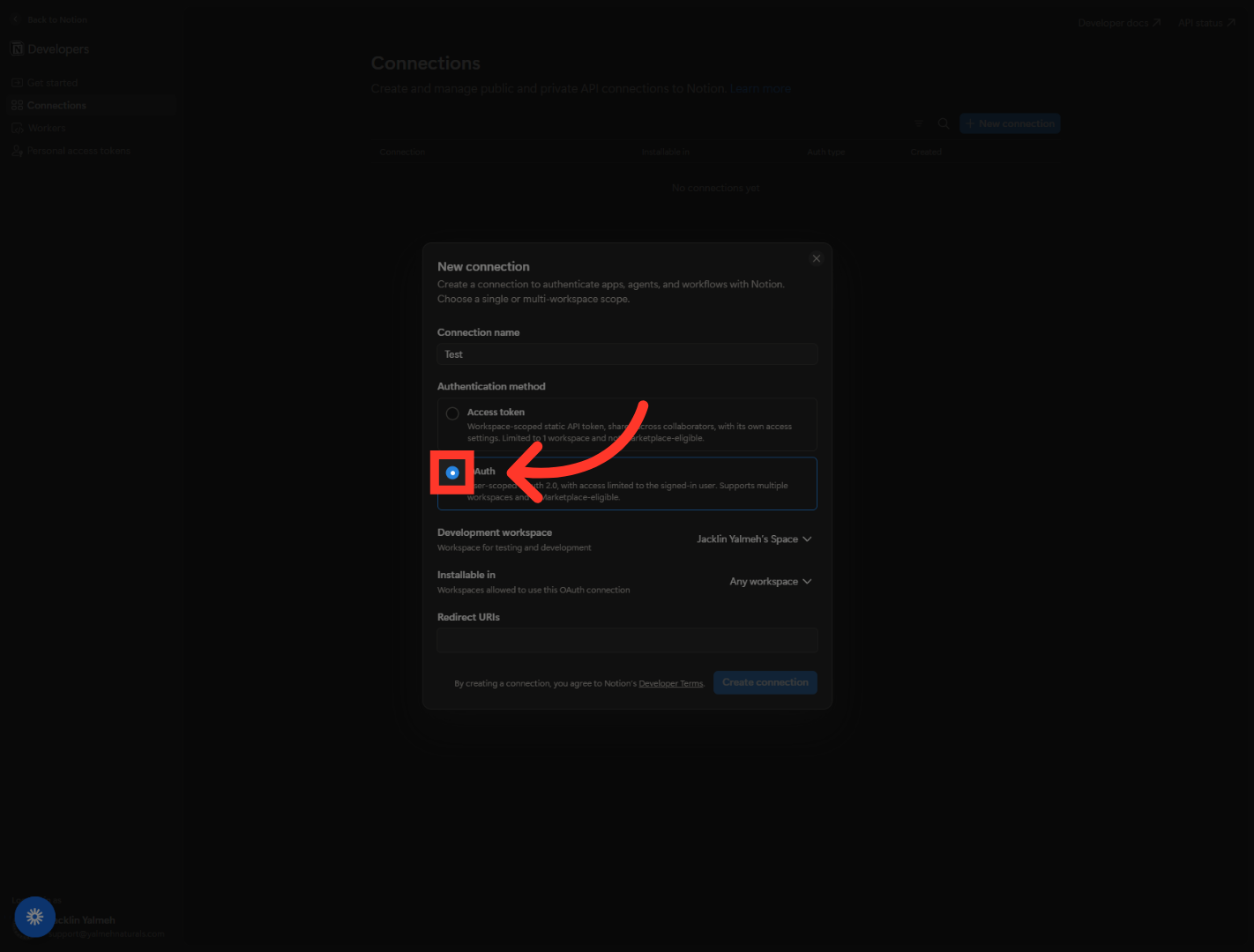Open the Developer Terms link
This screenshot has height=952, width=1254.
[x=671, y=683]
